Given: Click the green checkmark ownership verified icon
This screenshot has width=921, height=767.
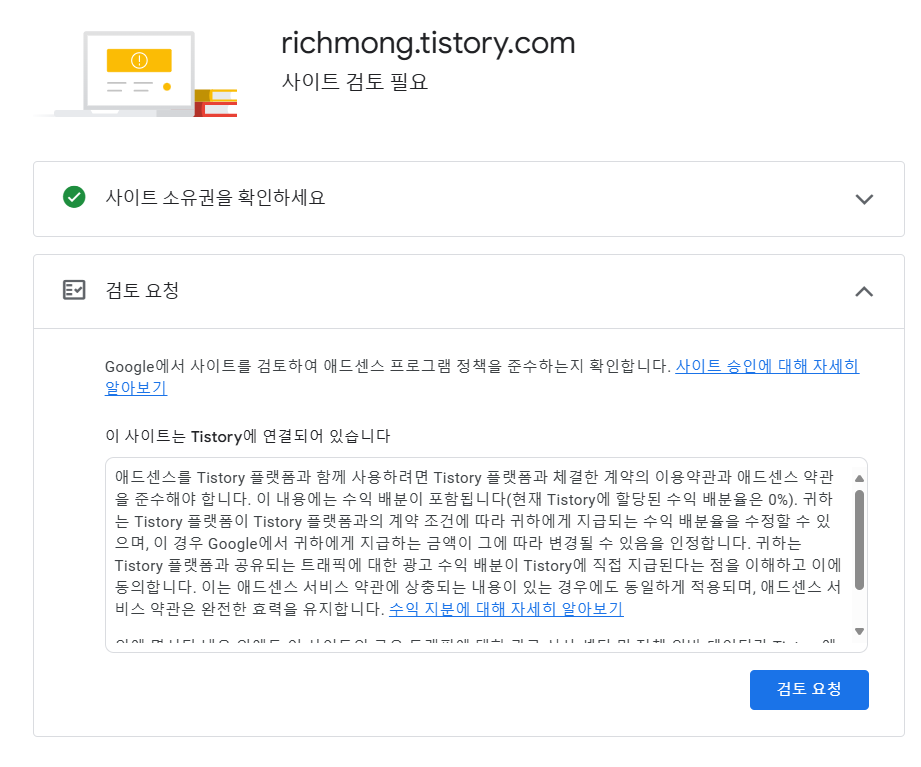Looking at the screenshot, I should click(74, 197).
